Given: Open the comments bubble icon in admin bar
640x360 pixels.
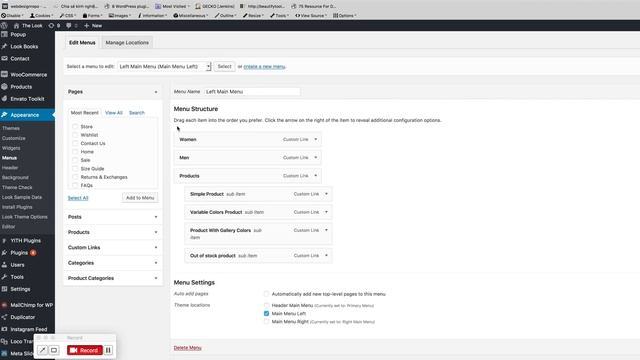Looking at the screenshot, I should click(69, 25).
